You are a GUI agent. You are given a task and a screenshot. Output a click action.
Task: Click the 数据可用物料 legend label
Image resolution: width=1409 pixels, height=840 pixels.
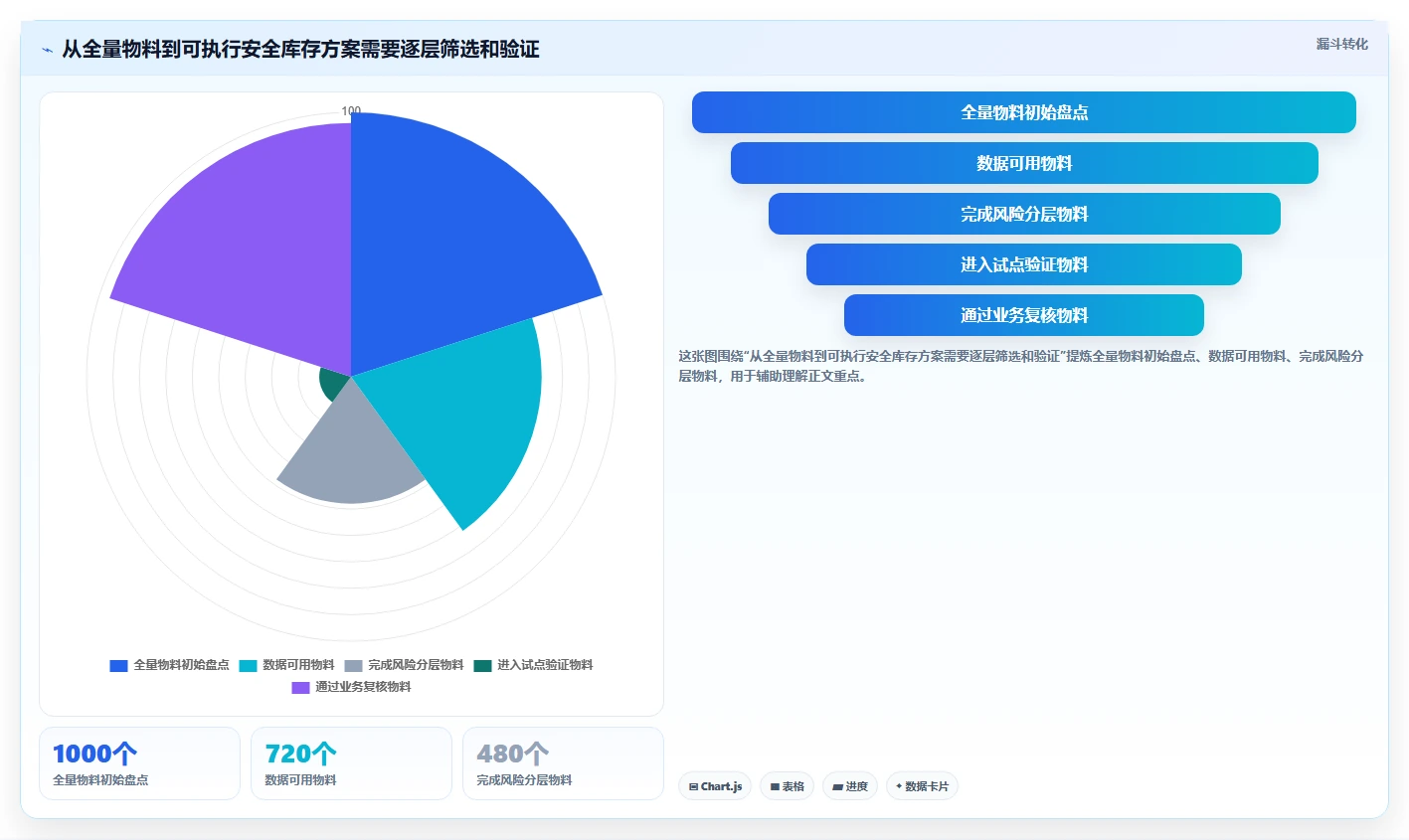298,665
